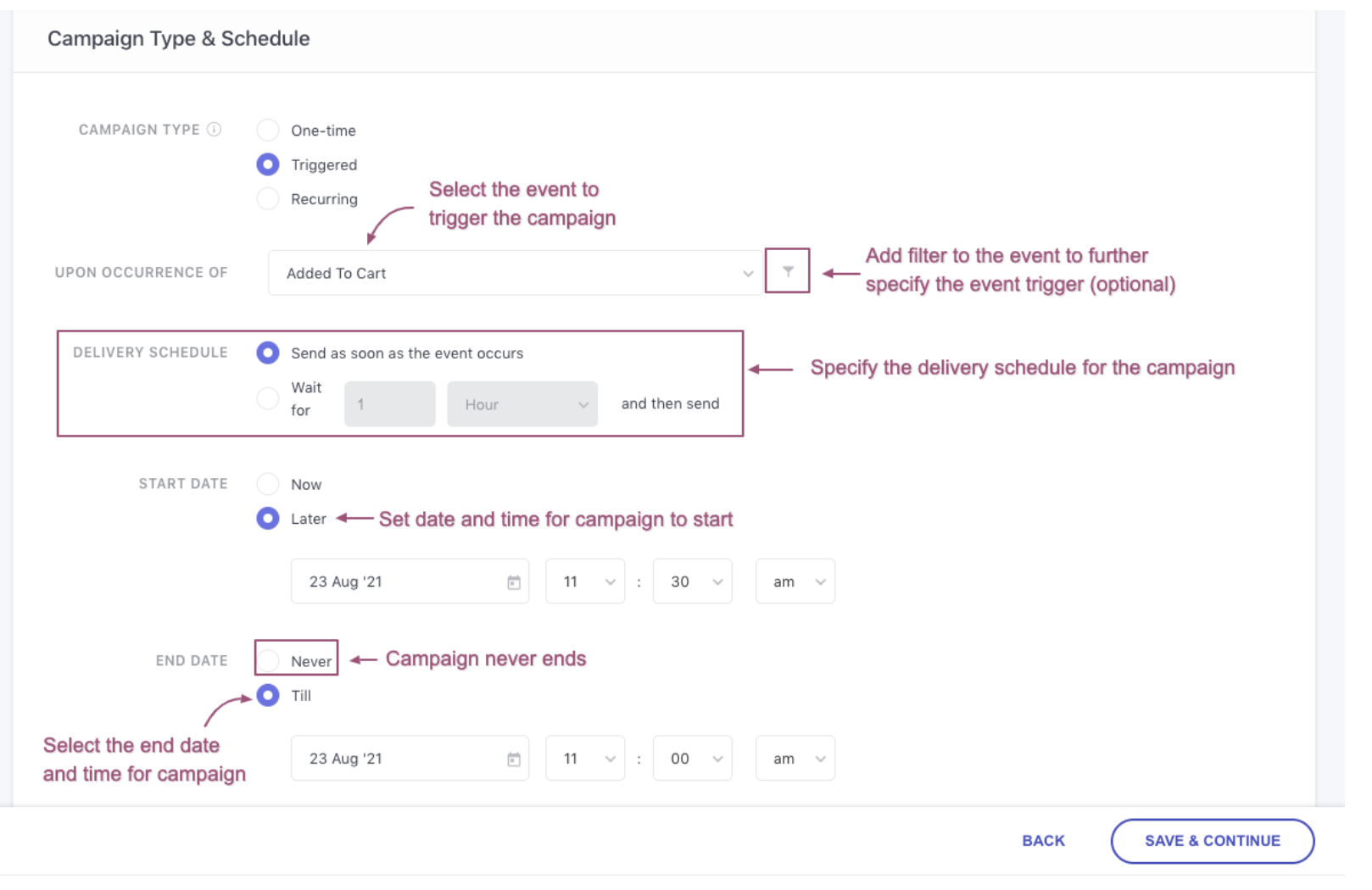Click the wait duration number field
This screenshot has height=890, width=1372.
click(389, 404)
